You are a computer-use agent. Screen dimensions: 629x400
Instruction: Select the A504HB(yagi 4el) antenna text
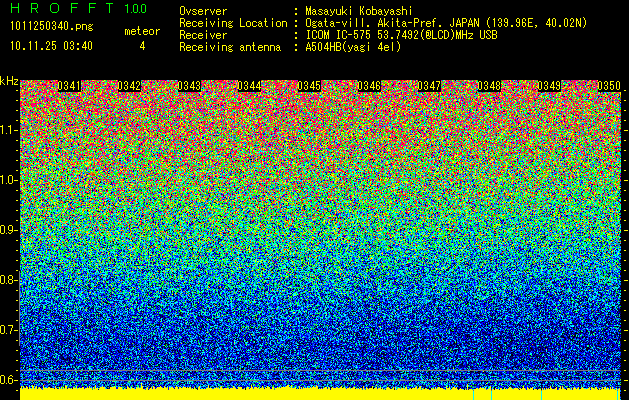(x=353, y=47)
